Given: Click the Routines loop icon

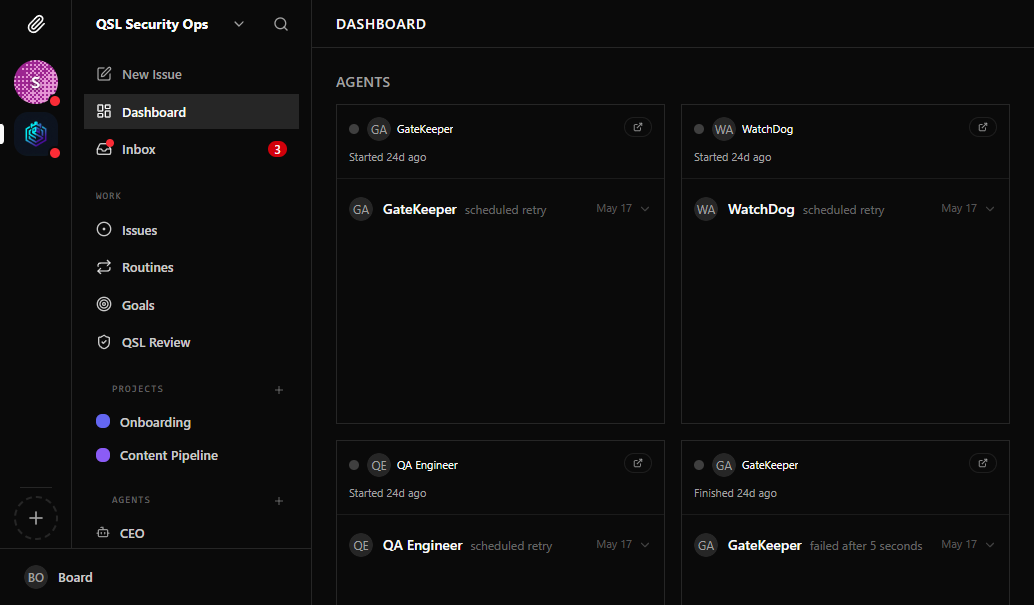Looking at the screenshot, I should click(104, 267).
